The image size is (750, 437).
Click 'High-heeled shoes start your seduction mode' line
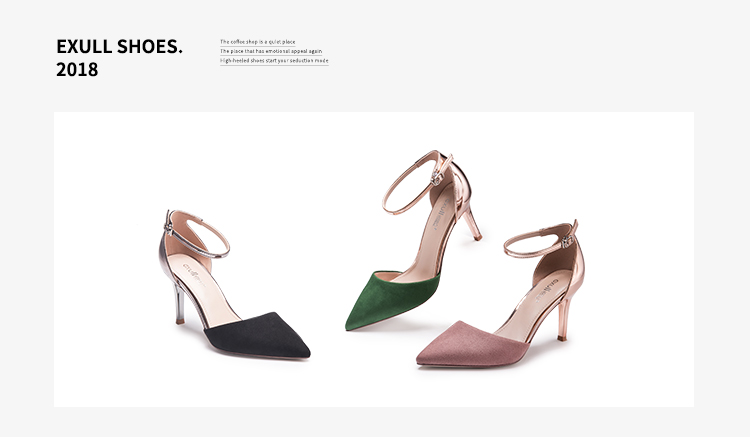coord(274,61)
